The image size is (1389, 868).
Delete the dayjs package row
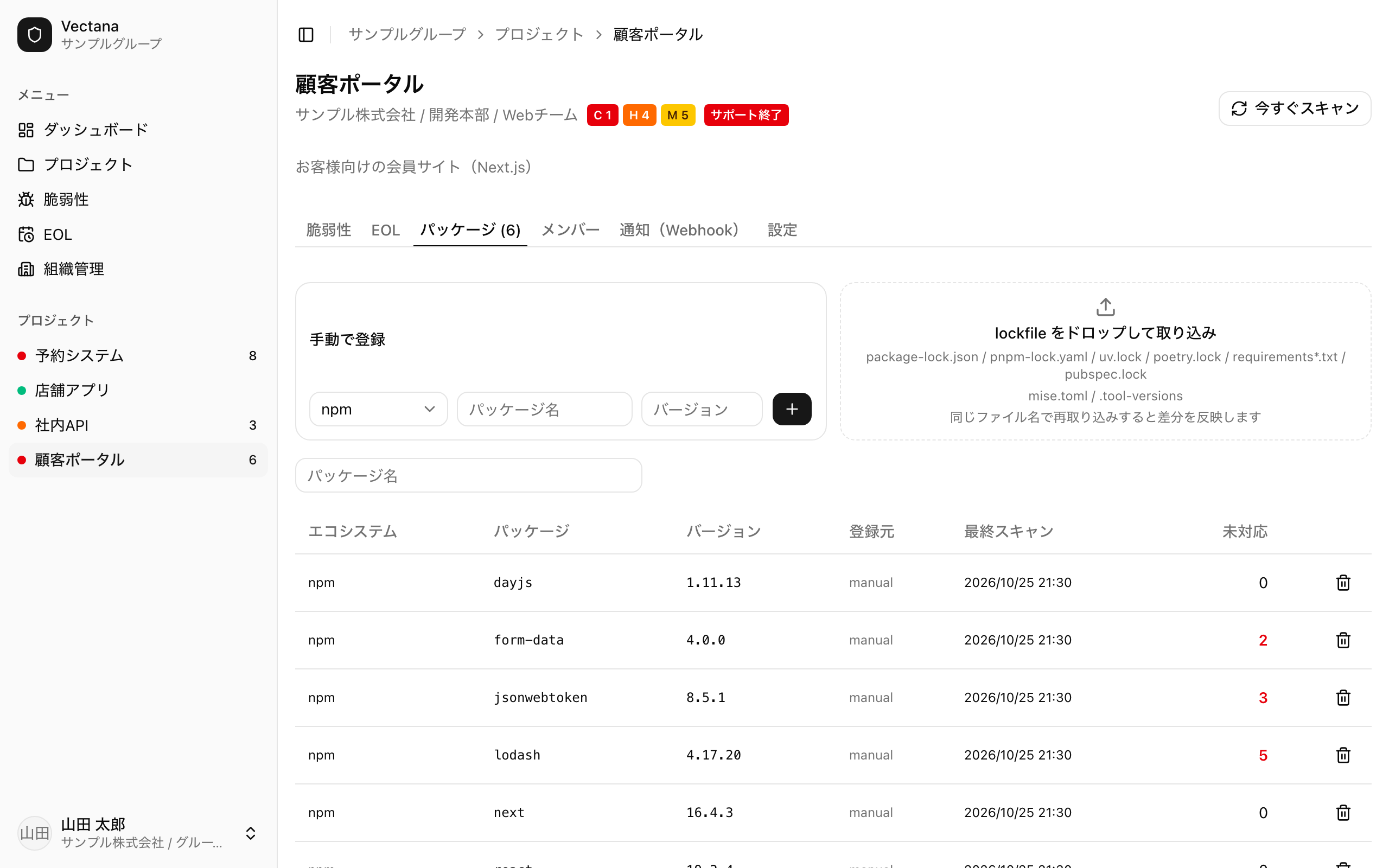point(1343,583)
